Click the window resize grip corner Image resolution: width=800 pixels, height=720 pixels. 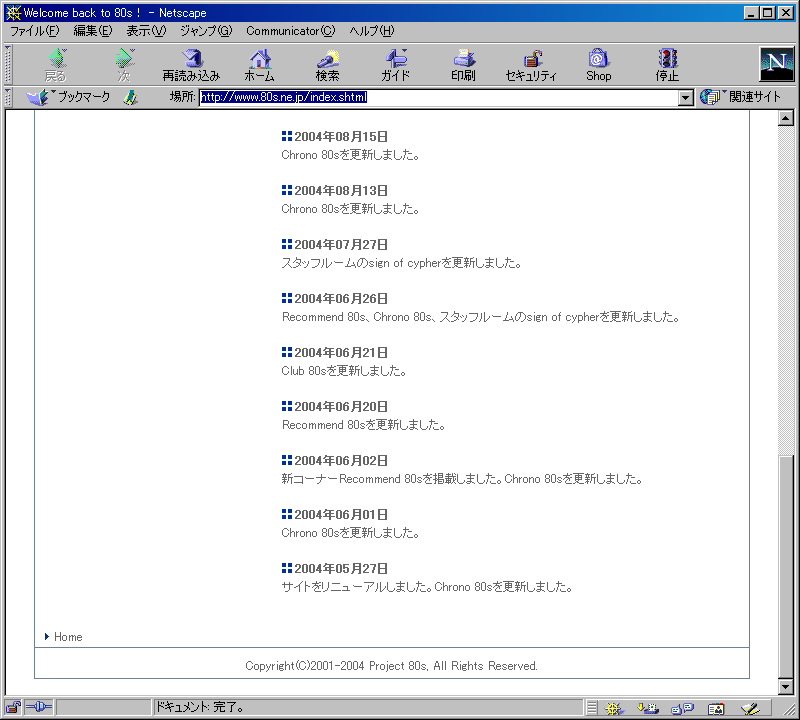788,709
